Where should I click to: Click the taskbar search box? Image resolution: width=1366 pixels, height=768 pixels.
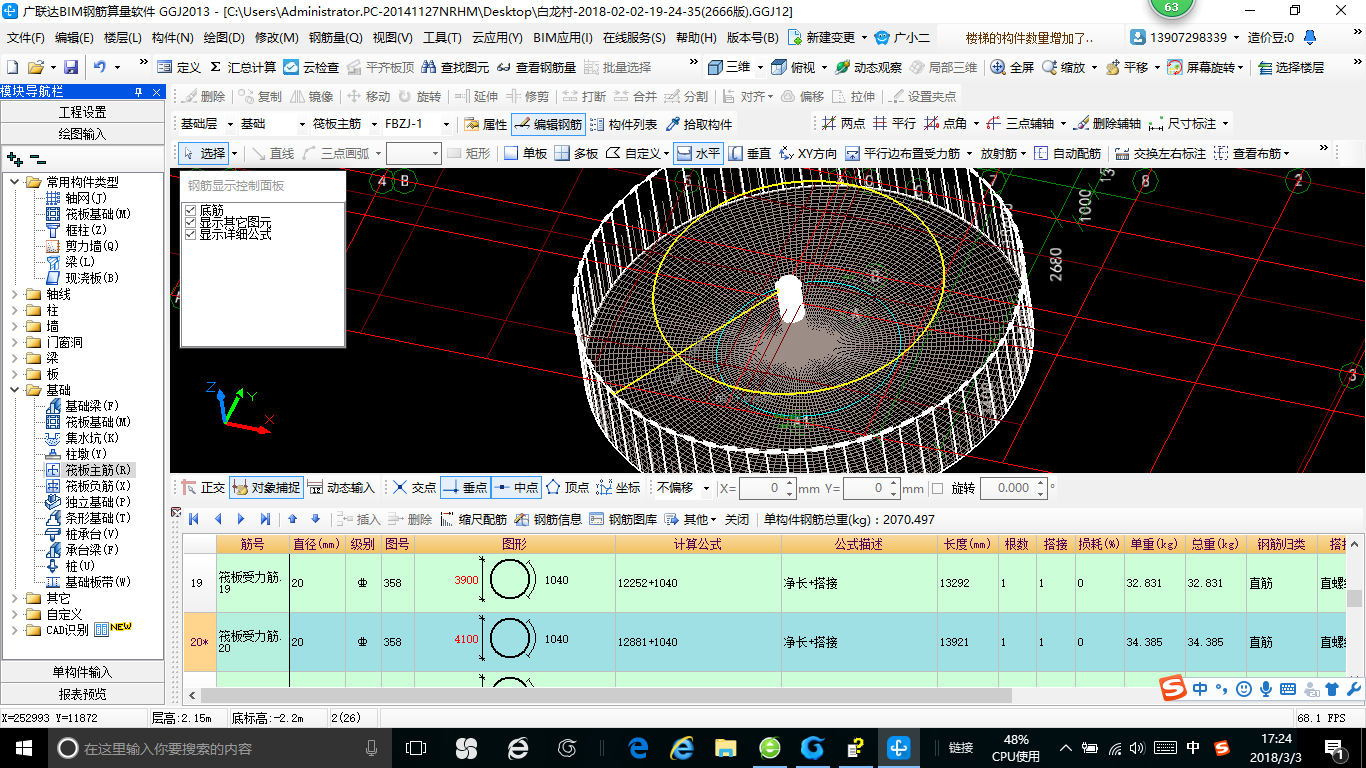[219, 747]
